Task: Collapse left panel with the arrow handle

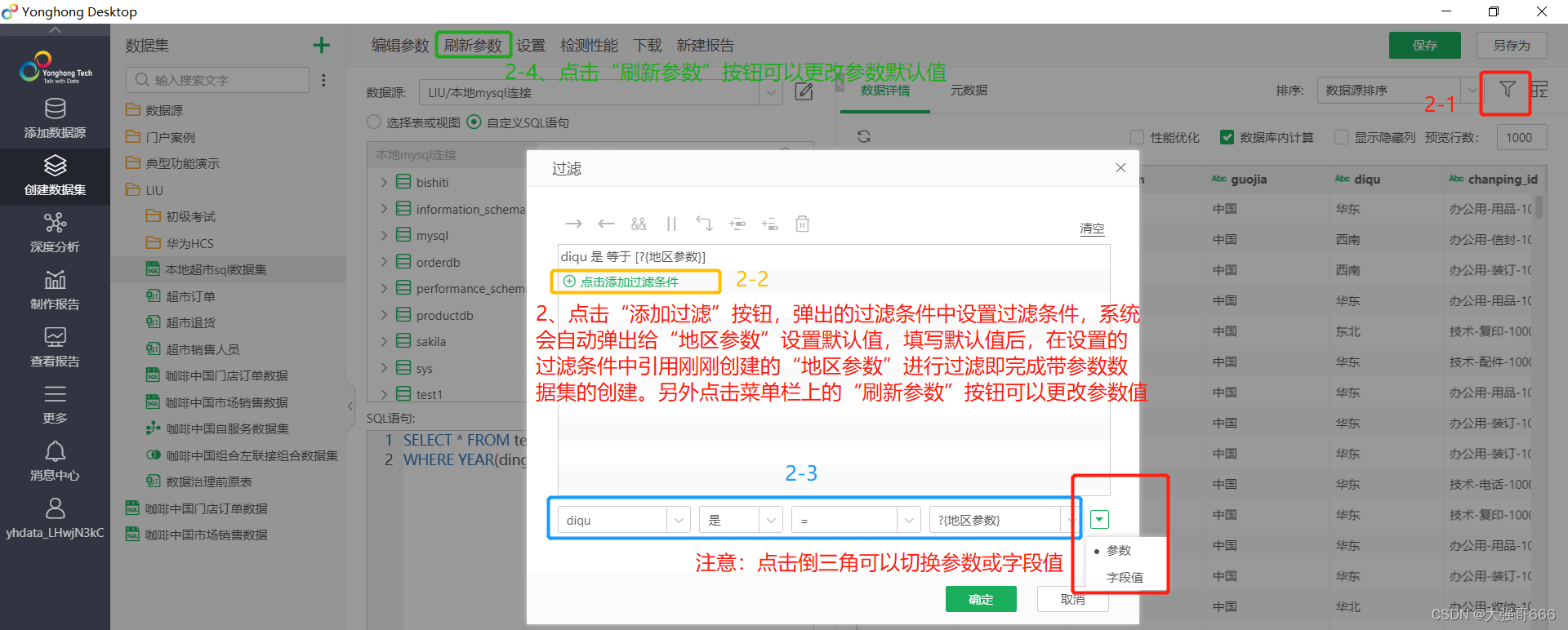Action: click(350, 406)
